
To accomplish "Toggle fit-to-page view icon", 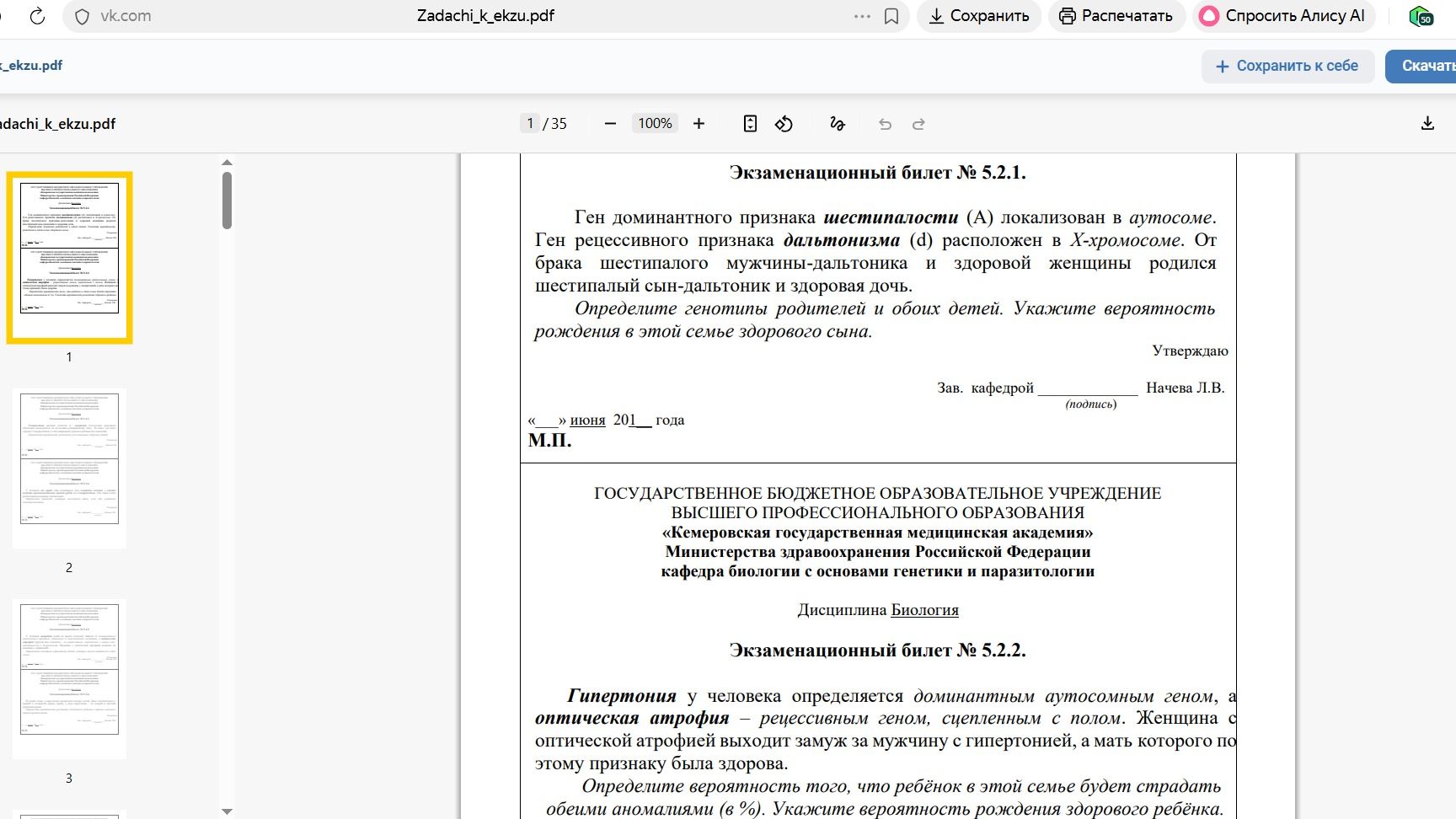I will pos(750,124).
